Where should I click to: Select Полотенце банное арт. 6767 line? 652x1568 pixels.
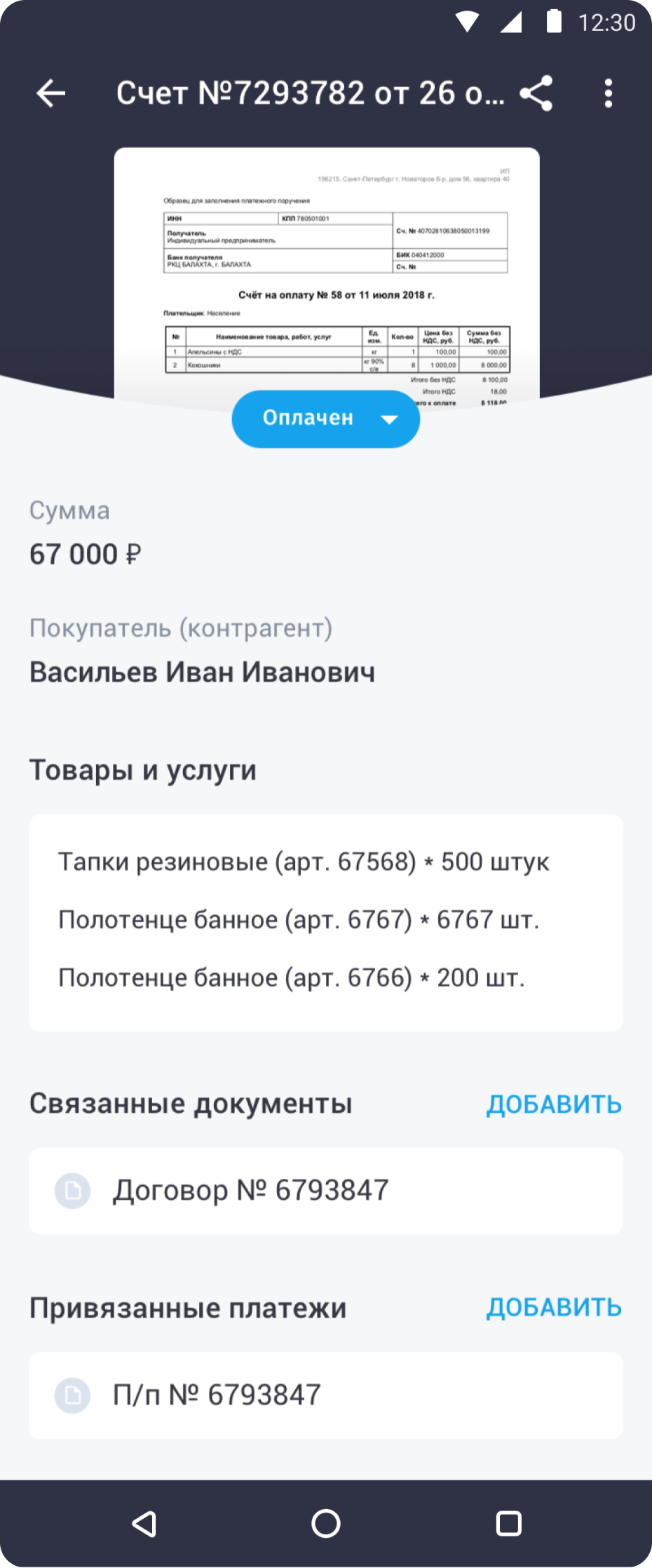(299, 919)
